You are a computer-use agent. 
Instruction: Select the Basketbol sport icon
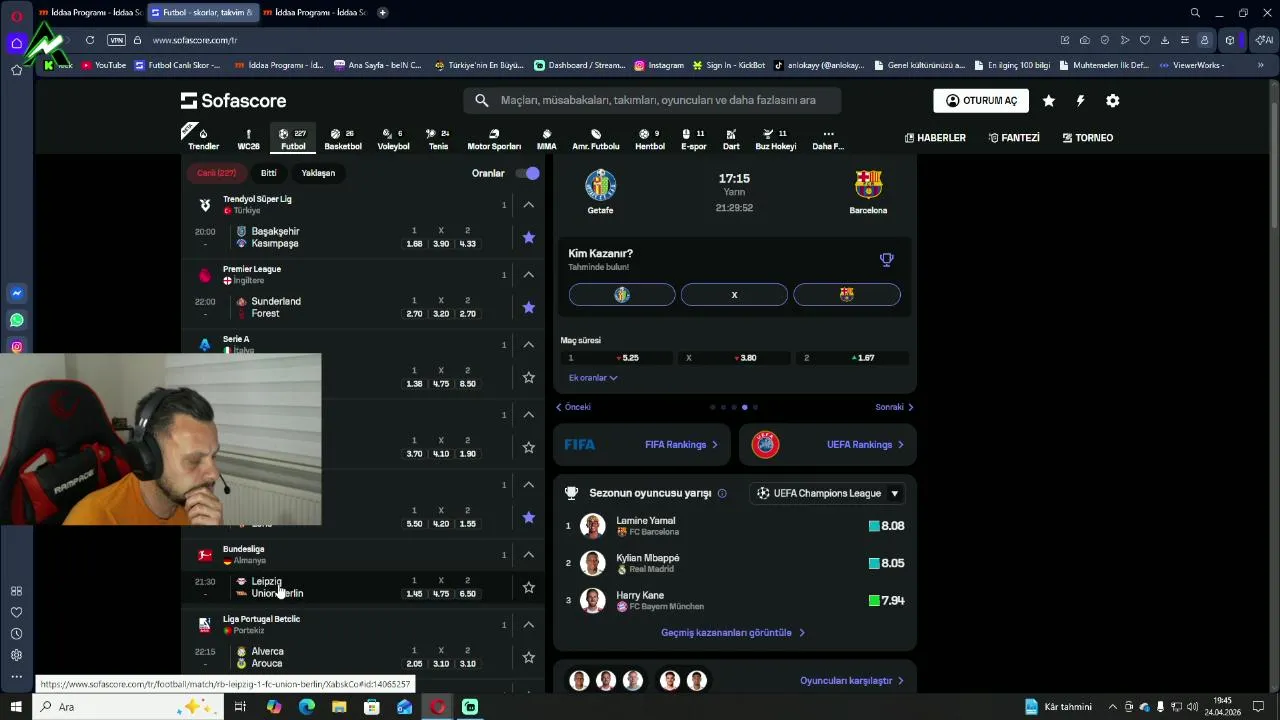pyautogui.click(x=343, y=139)
